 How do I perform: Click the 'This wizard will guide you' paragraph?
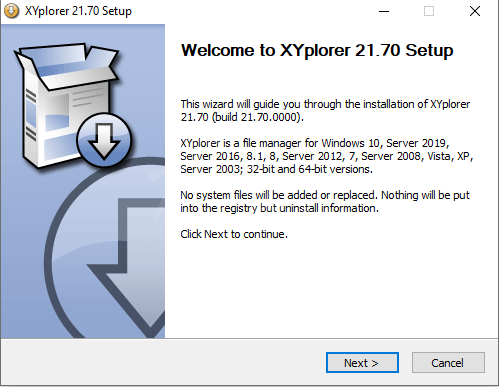(325, 111)
